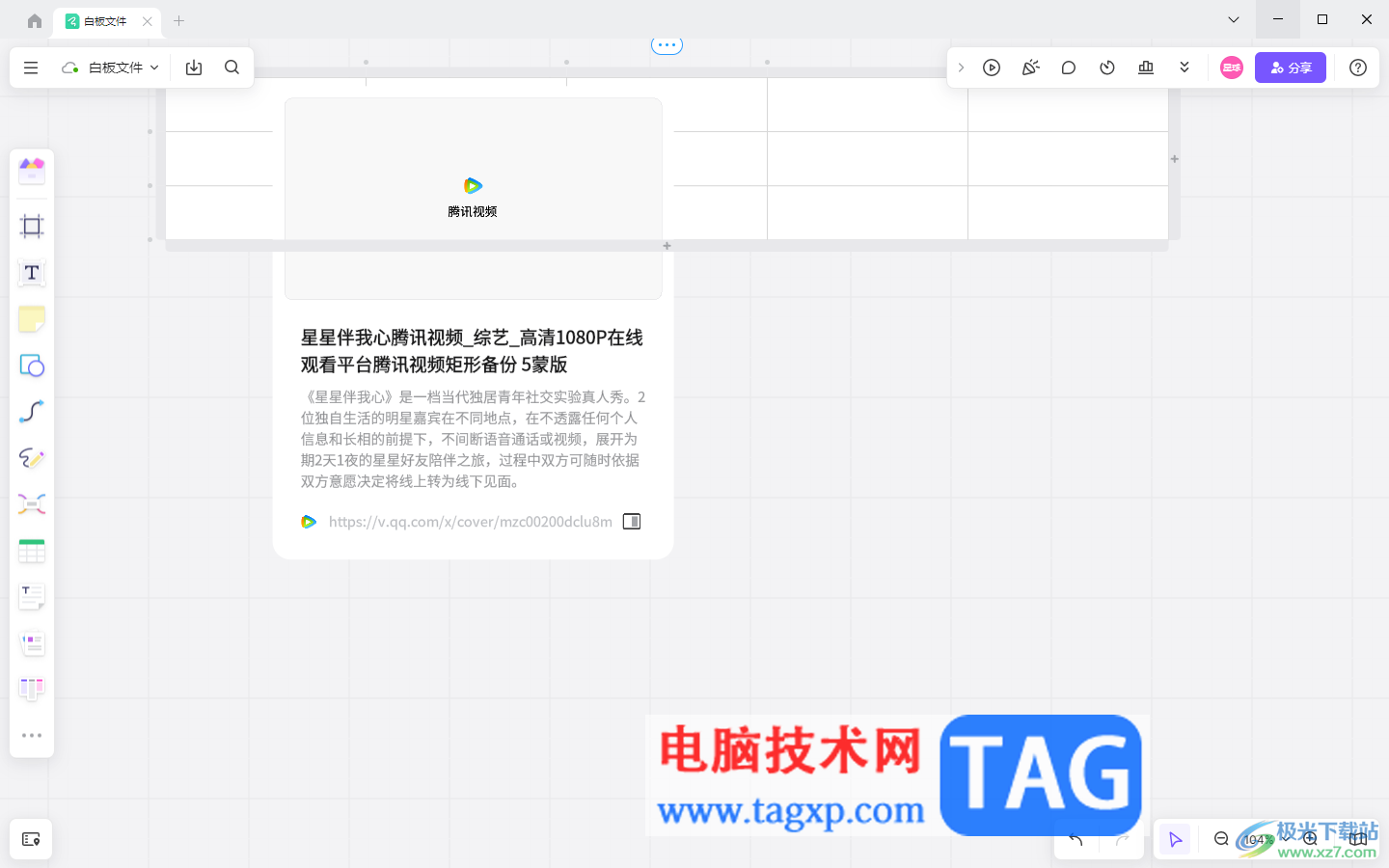Zoom out the canvas

point(1221,839)
